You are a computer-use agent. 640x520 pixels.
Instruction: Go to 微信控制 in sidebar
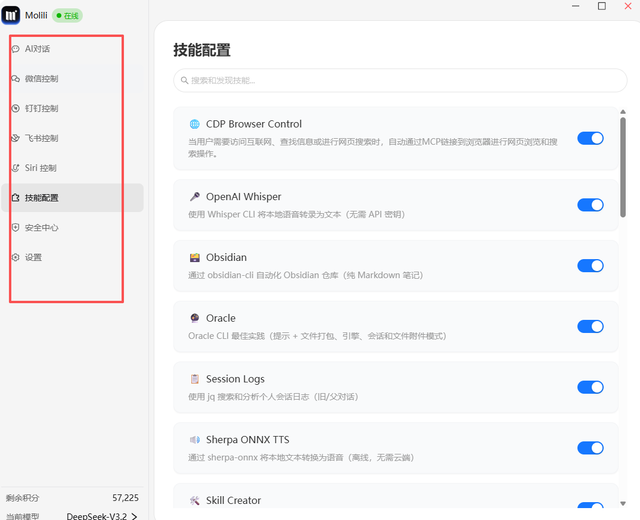72,79
